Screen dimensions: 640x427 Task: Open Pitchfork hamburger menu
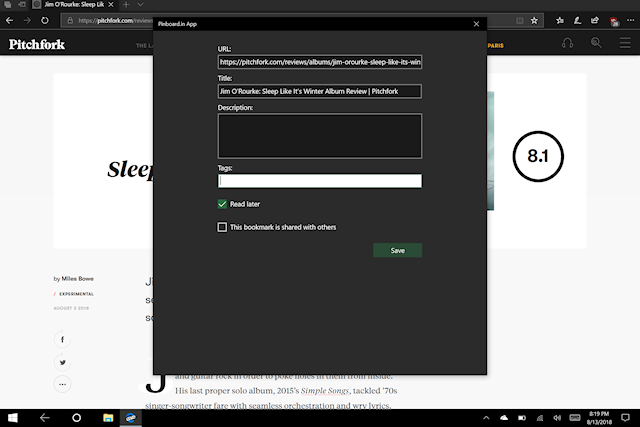pyautogui.click(x=625, y=43)
